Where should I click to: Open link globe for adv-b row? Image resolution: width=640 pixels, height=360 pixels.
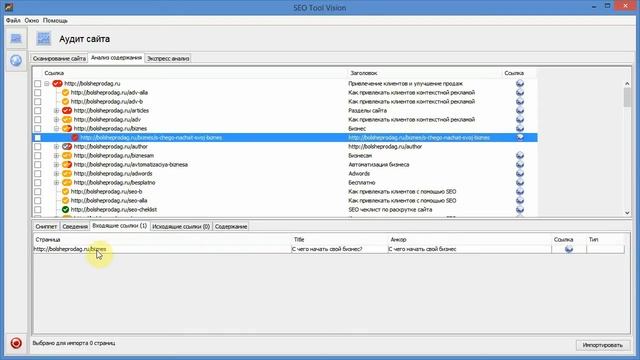520,101
